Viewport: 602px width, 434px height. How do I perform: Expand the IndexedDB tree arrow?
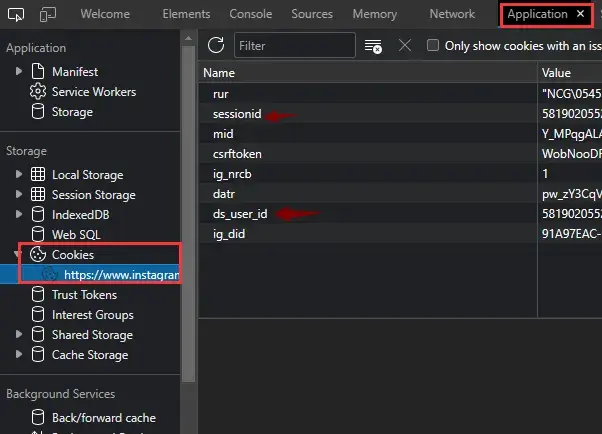coord(18,214)
